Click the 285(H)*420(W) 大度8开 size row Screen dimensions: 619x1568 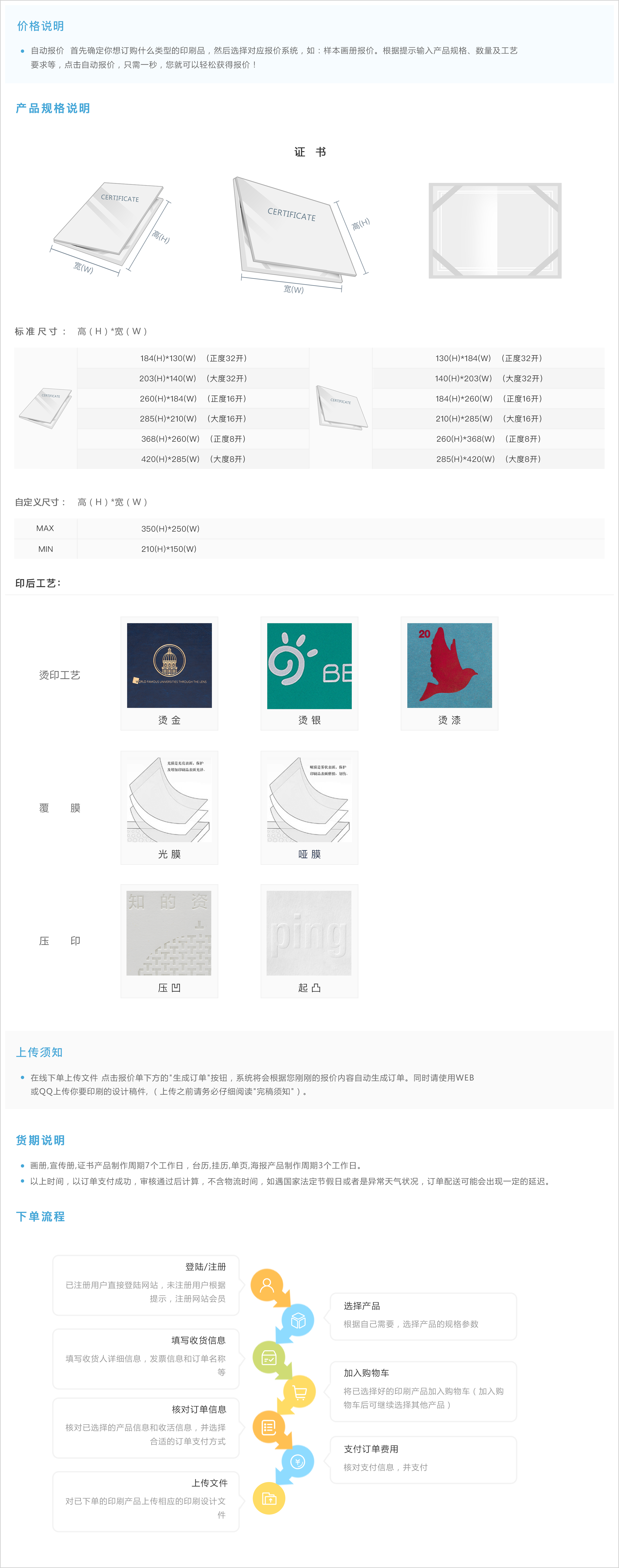488,459
